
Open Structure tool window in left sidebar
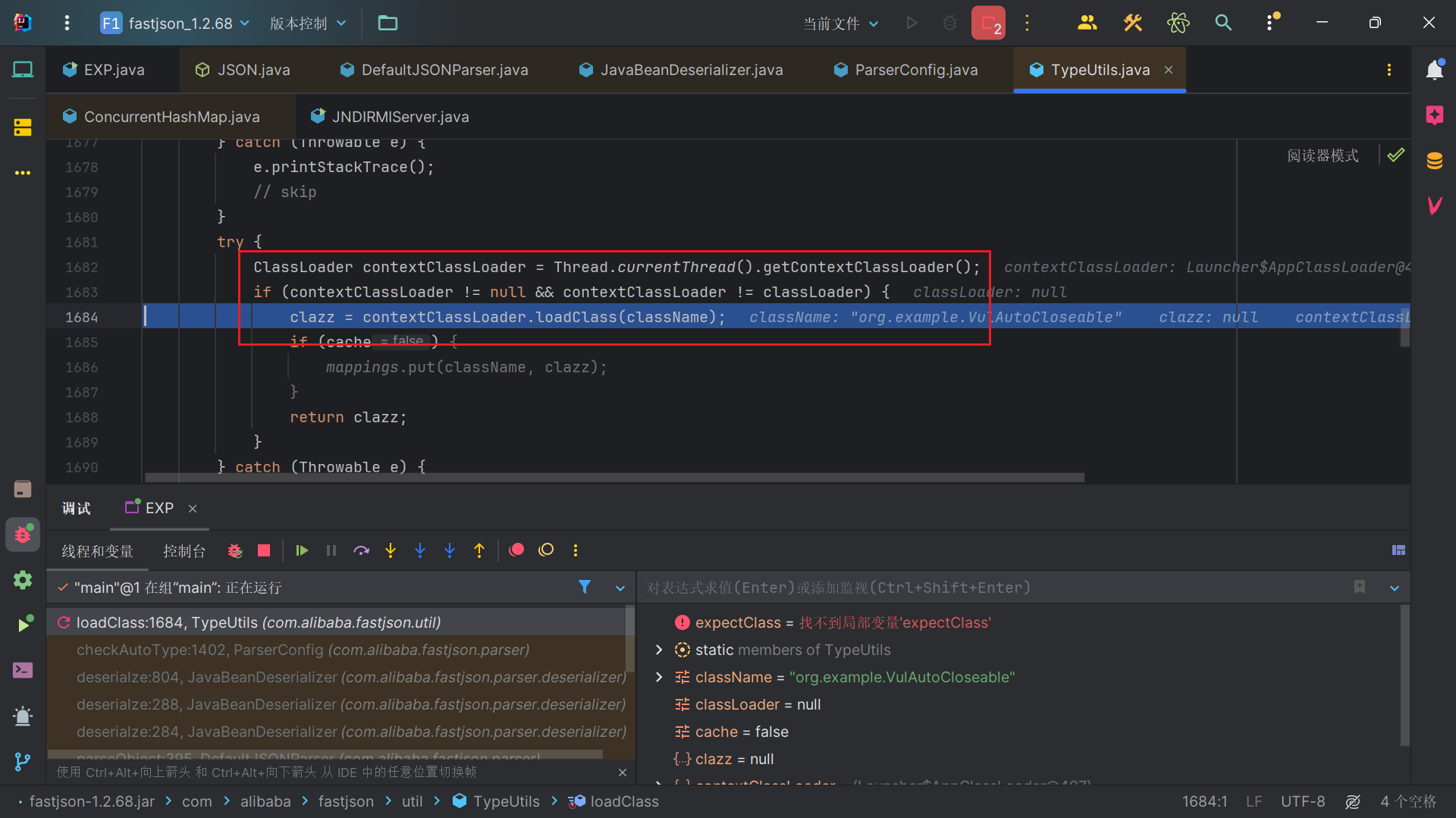pos(23,127)
